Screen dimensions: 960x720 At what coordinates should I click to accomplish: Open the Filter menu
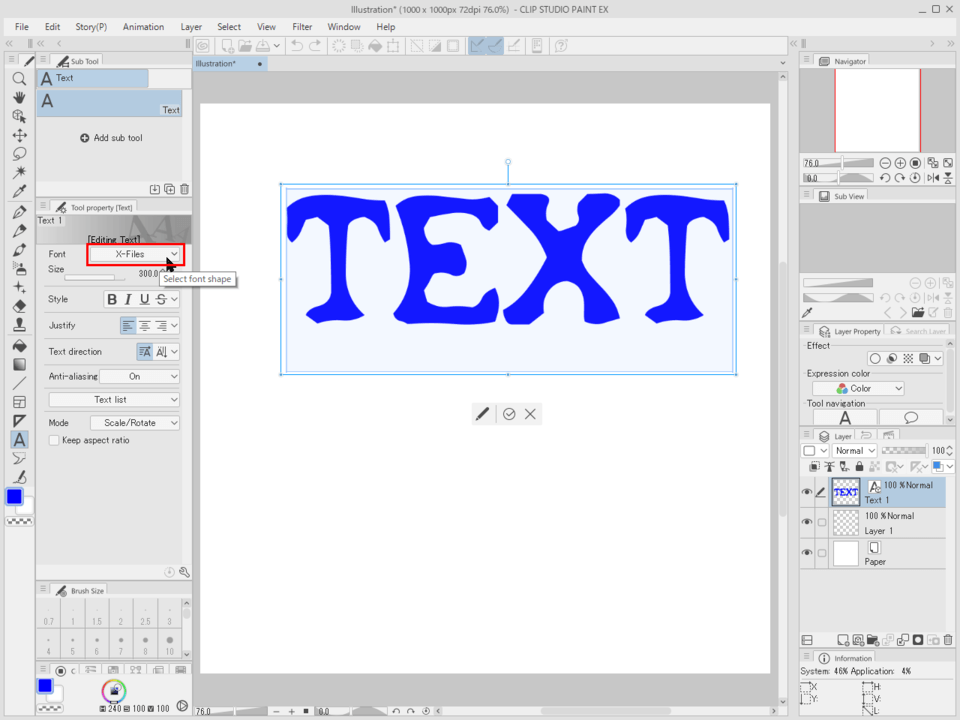point(302,27)
